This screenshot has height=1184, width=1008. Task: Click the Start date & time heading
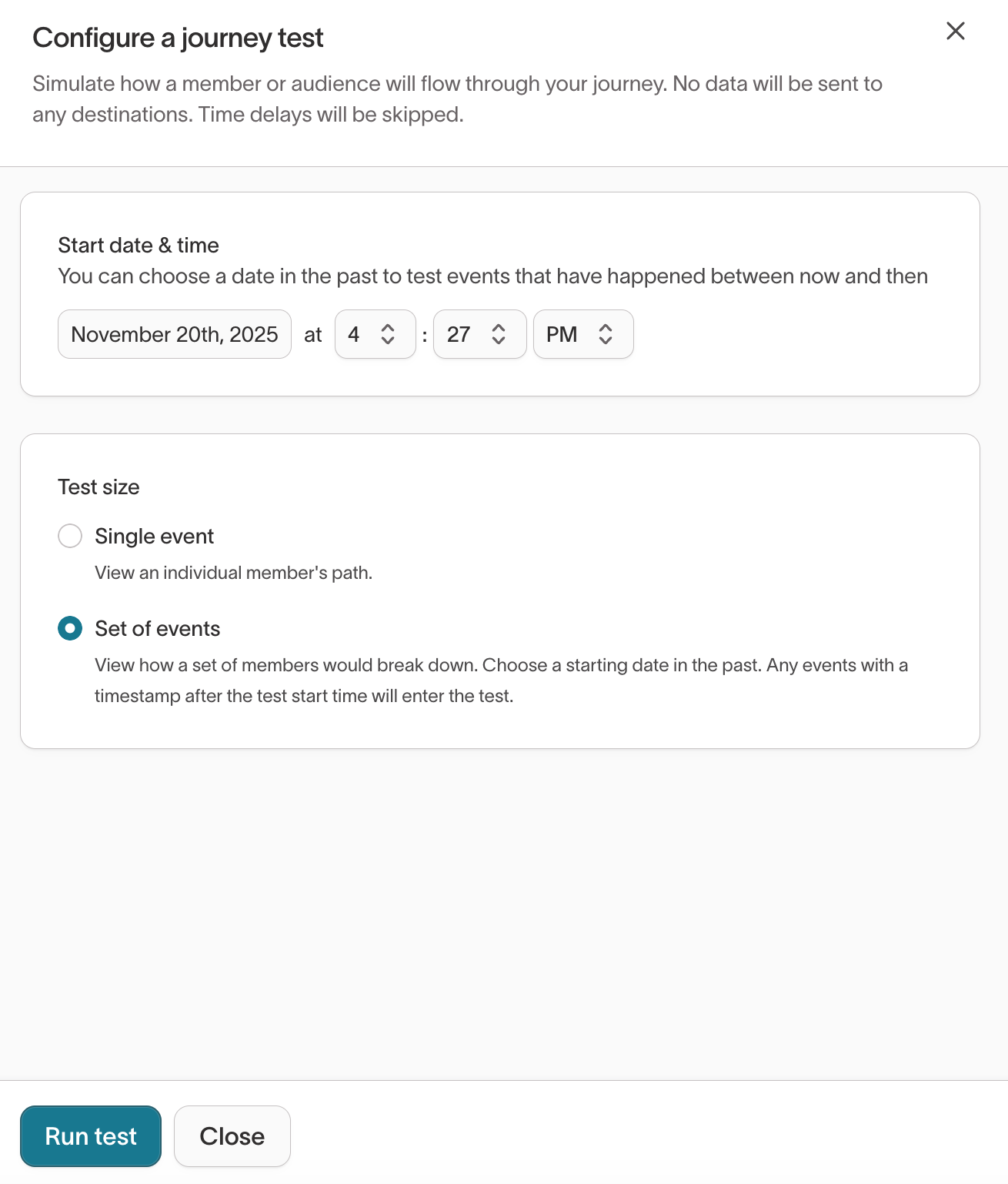coord(139,245)
